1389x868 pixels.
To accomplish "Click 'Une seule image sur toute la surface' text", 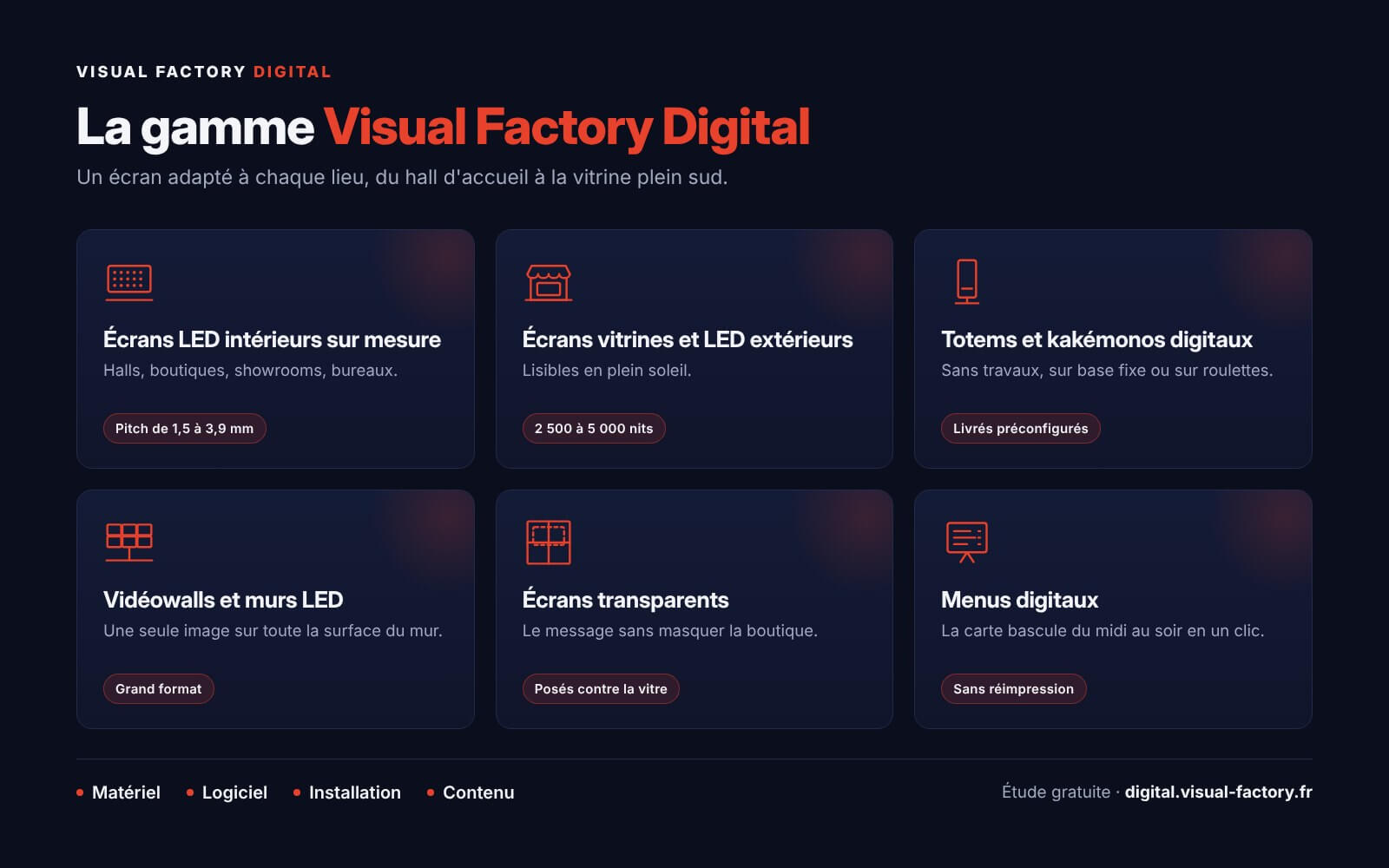I will (x=273, y=631).
